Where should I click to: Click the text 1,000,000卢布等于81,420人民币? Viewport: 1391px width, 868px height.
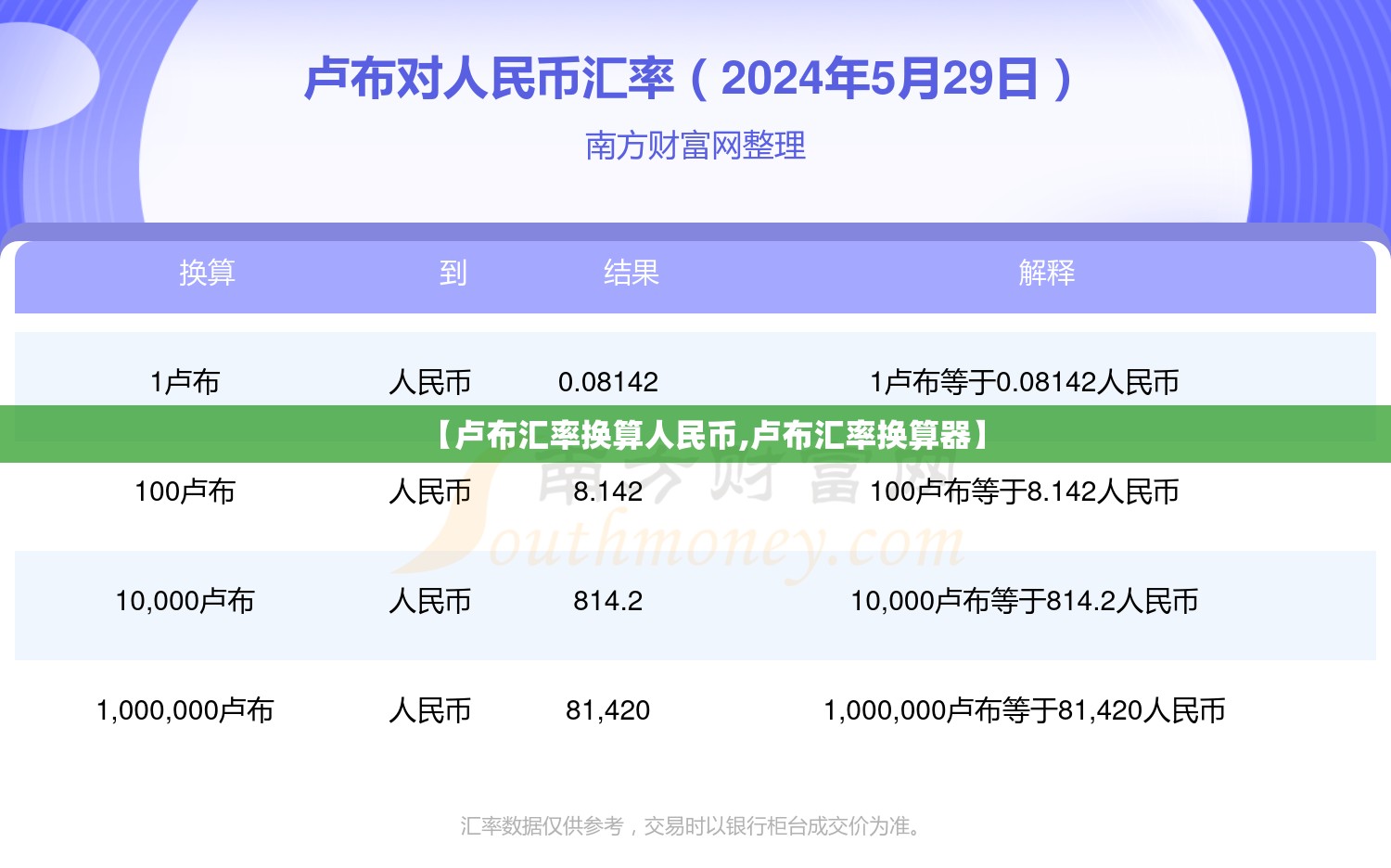1025,710
